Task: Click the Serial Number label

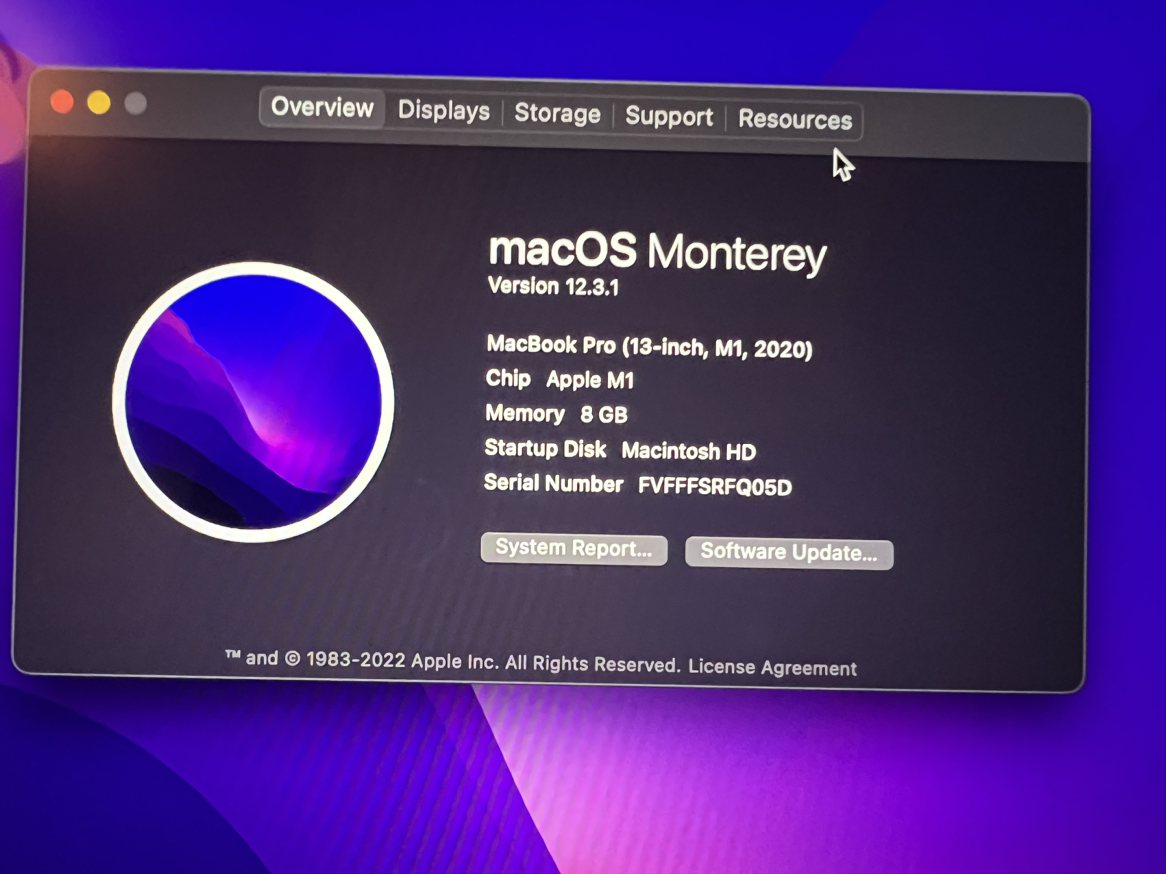Action: (x=553, y=483)
